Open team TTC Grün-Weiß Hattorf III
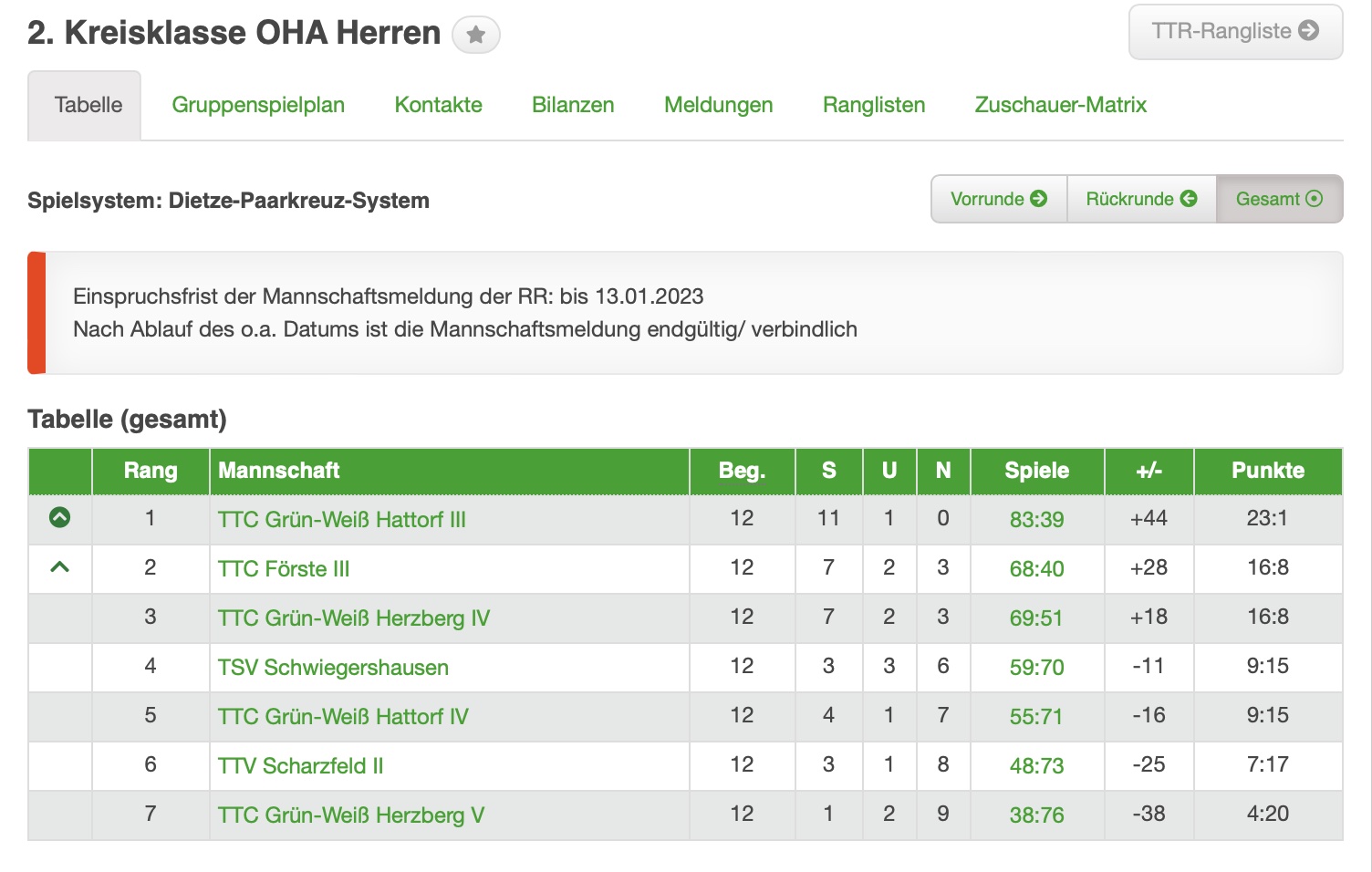This screenshot has width=1372, height=872. [x=342, y=520]
